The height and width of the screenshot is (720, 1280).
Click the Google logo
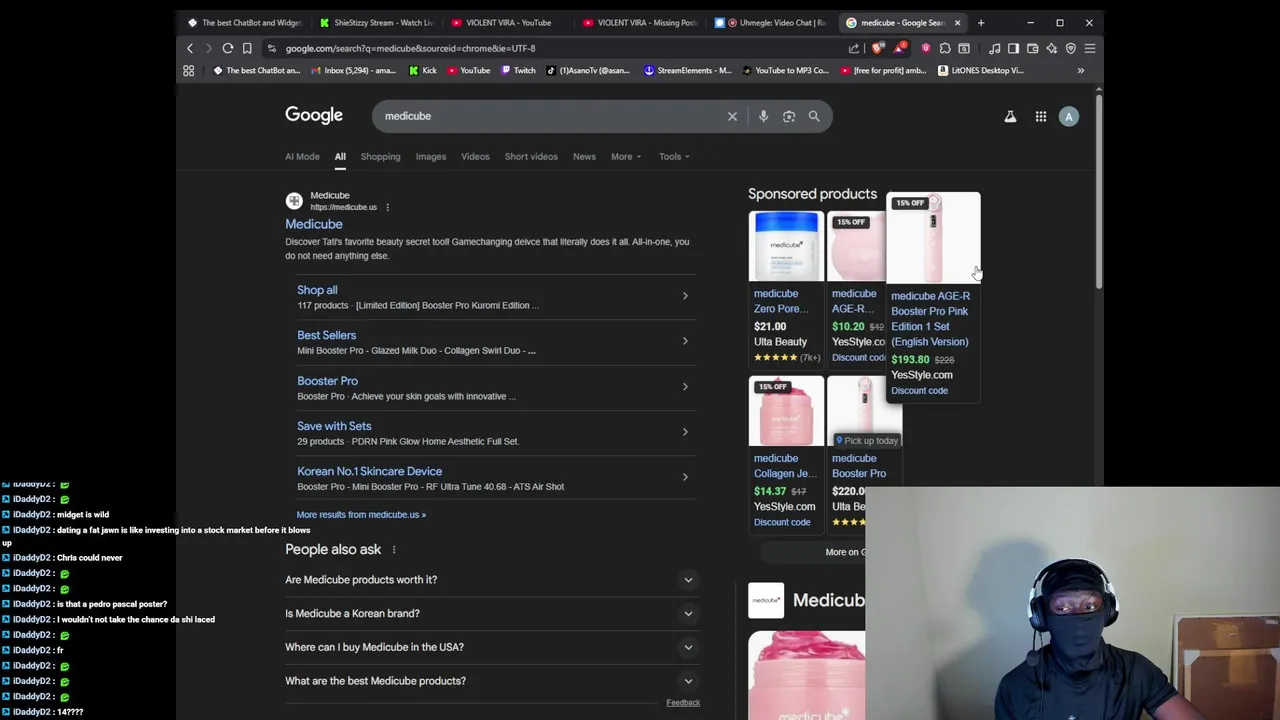(314, 115)
